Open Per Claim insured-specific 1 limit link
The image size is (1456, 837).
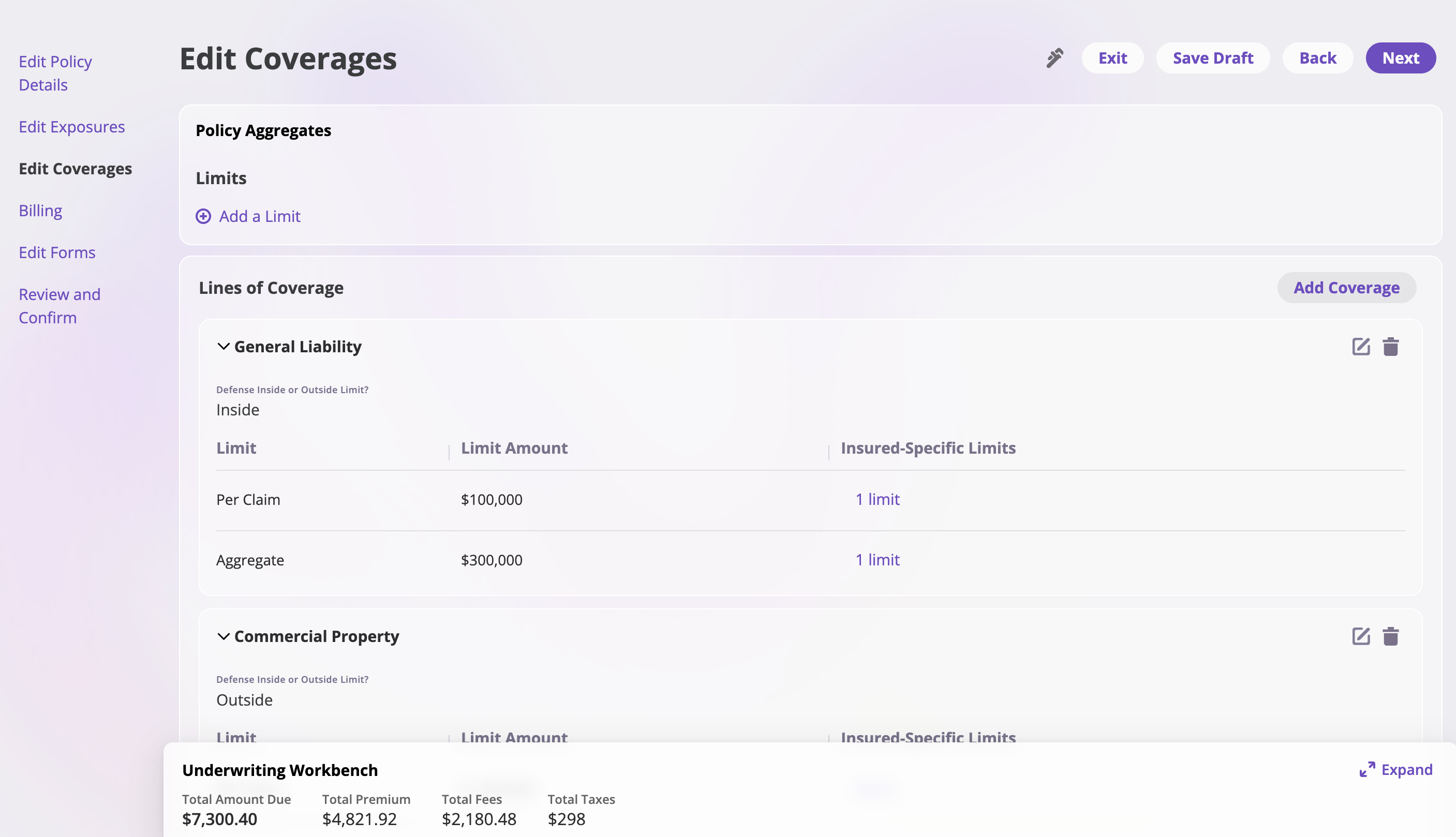pos(877,499)
